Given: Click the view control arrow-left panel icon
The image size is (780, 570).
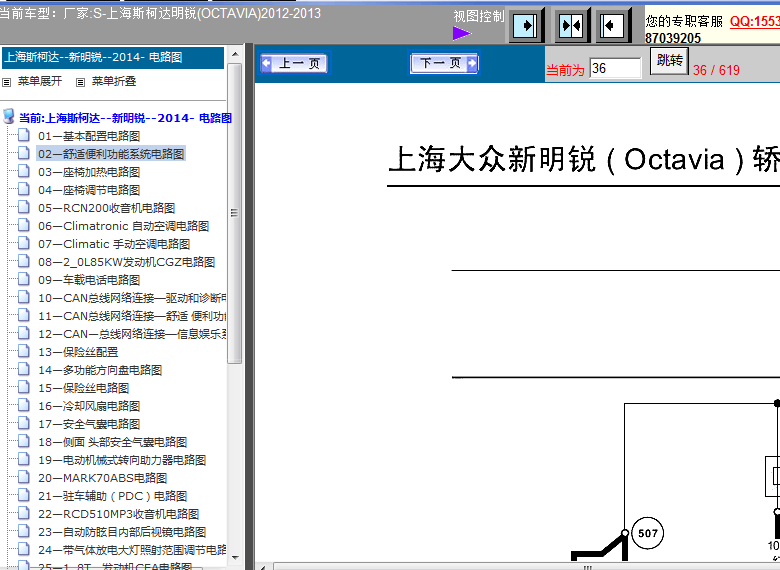Looking at the screenshot, I should pyautogui.click(x=612, y=25).
